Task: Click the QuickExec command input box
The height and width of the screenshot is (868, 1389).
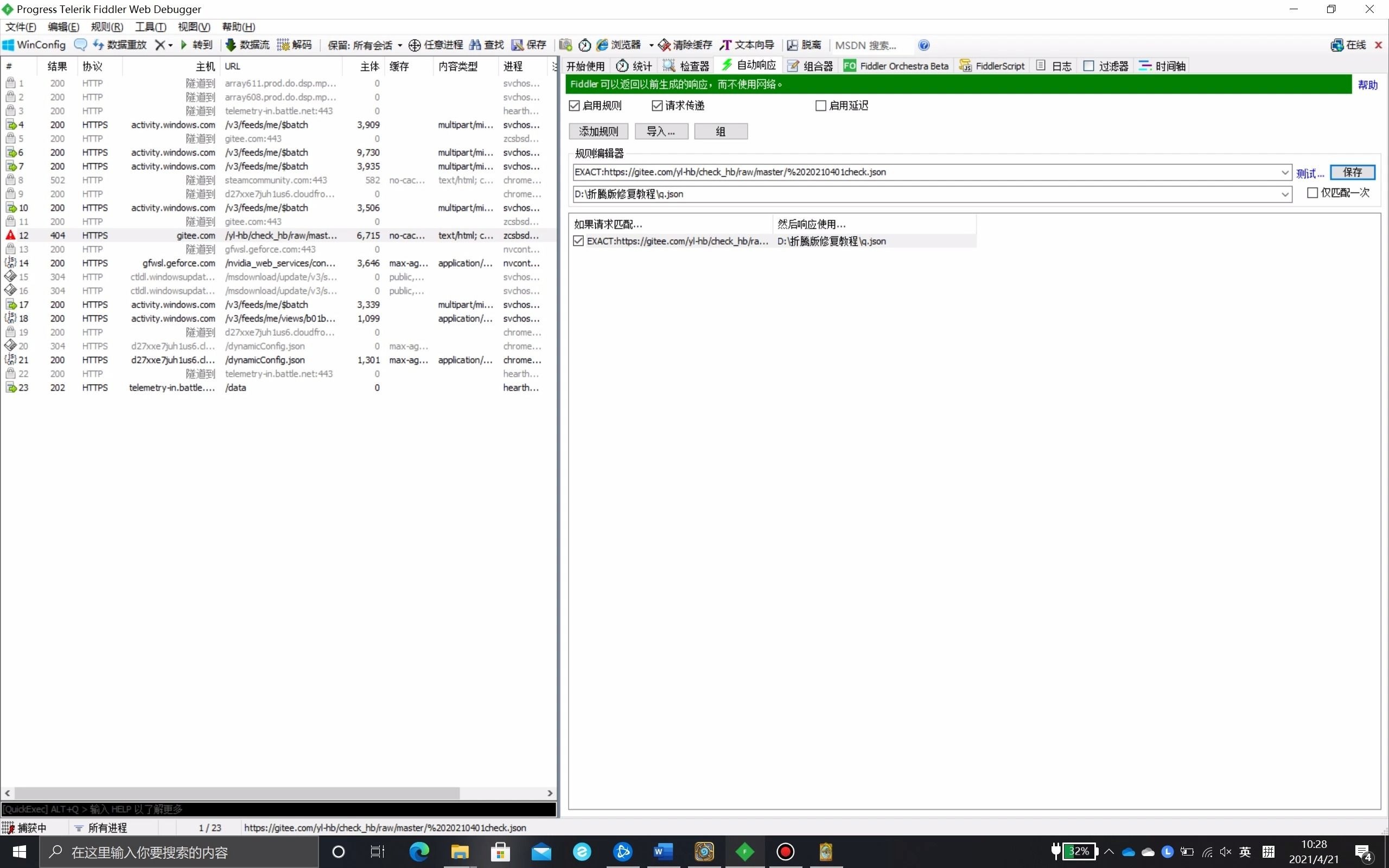Action: point(278,809)
